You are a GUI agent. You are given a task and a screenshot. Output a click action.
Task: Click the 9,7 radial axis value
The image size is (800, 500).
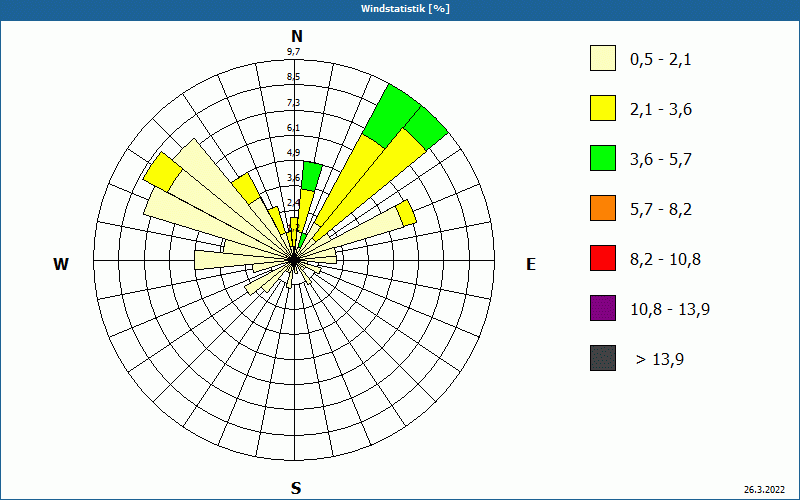pos(293,52)
